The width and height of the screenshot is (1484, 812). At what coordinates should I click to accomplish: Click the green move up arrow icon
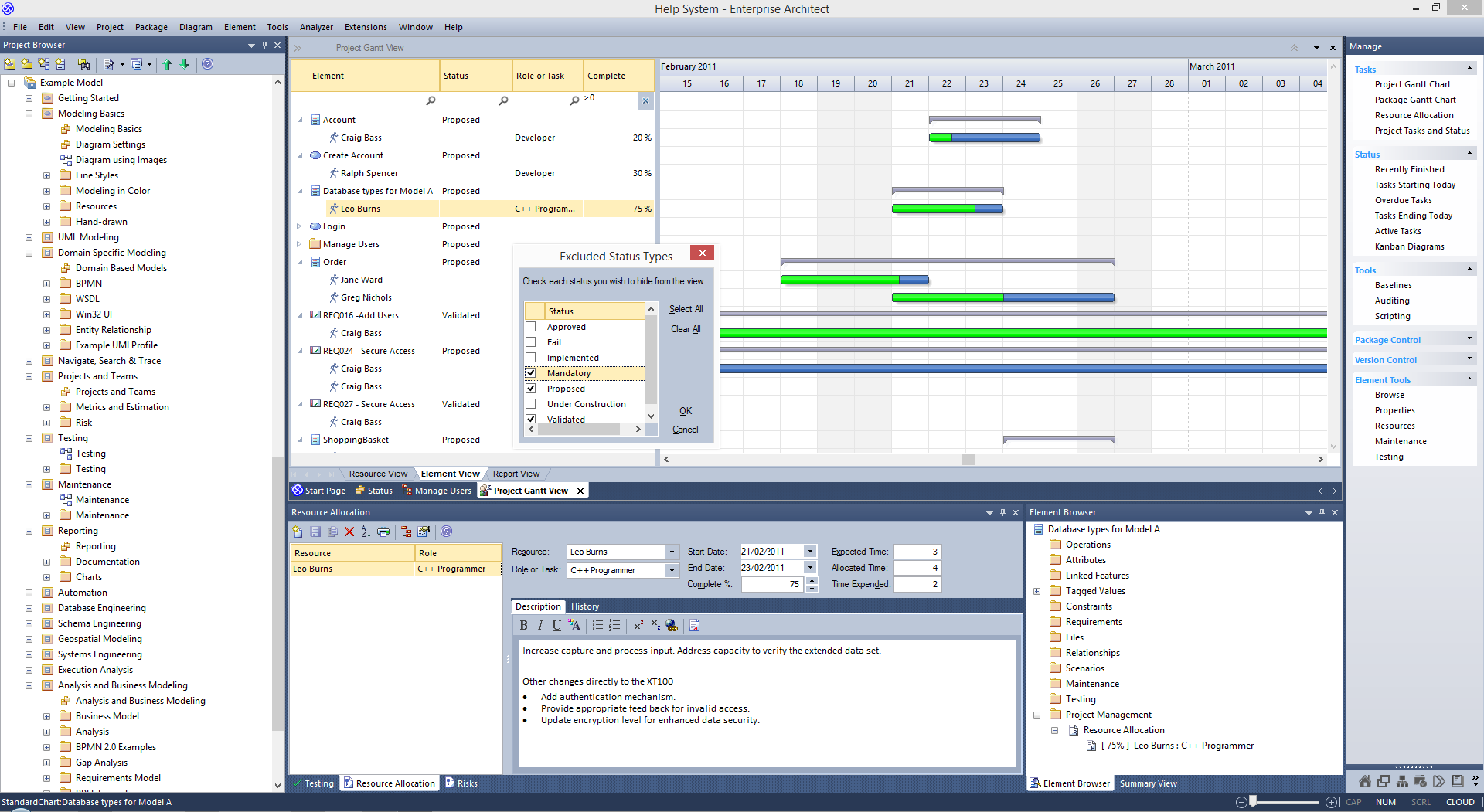168,64
